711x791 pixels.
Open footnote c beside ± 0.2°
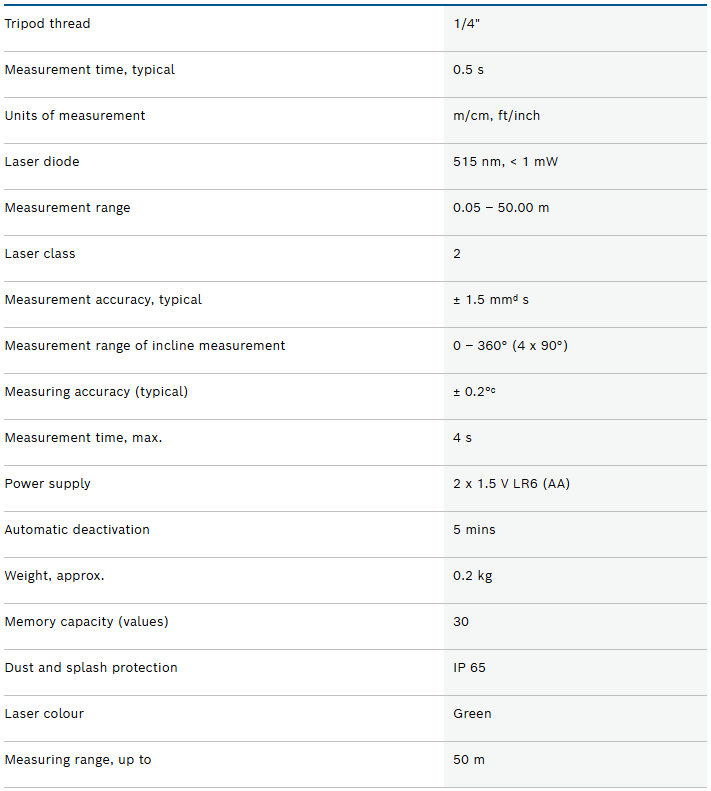coord(492,390)
